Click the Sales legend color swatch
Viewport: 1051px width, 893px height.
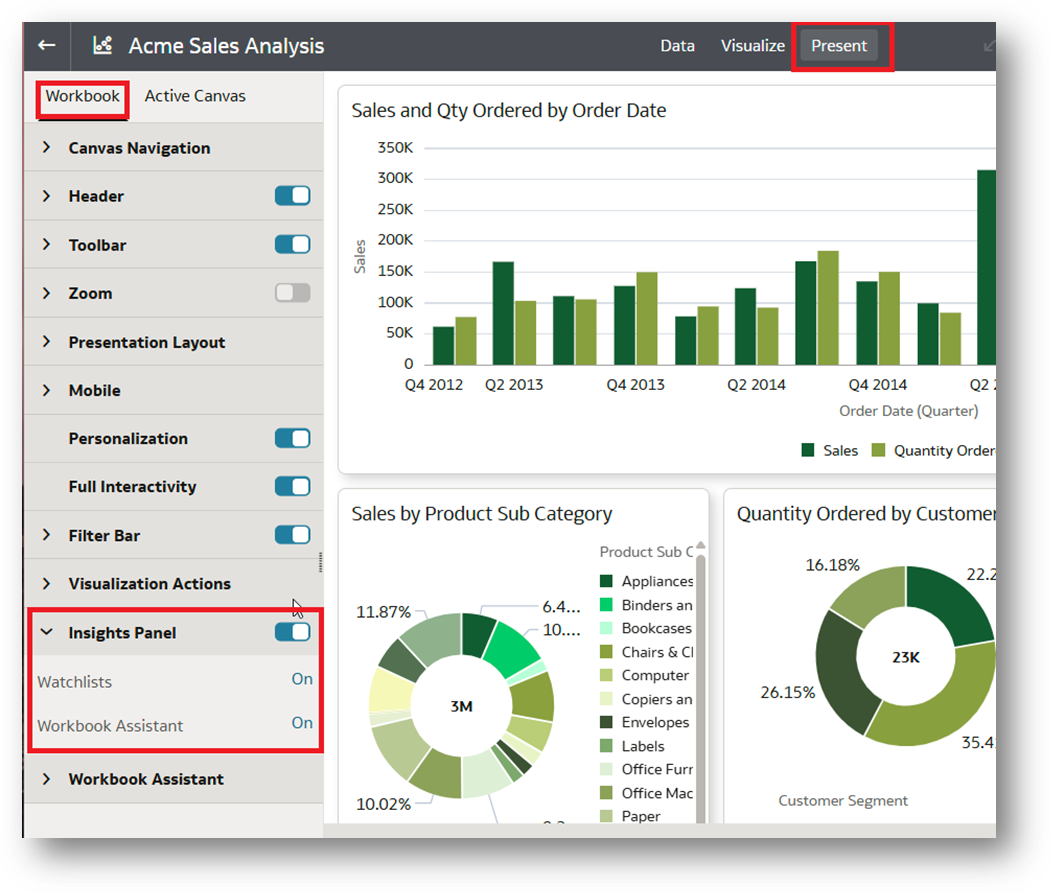click(808, 450)
